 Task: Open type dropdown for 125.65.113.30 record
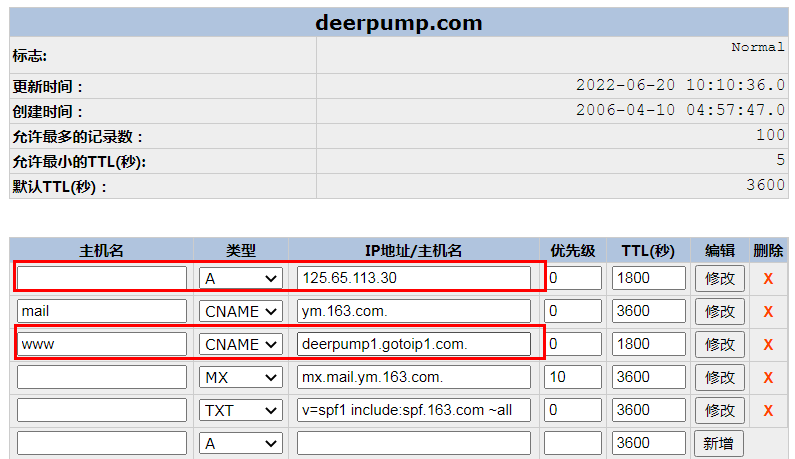(x=241, y=279)
